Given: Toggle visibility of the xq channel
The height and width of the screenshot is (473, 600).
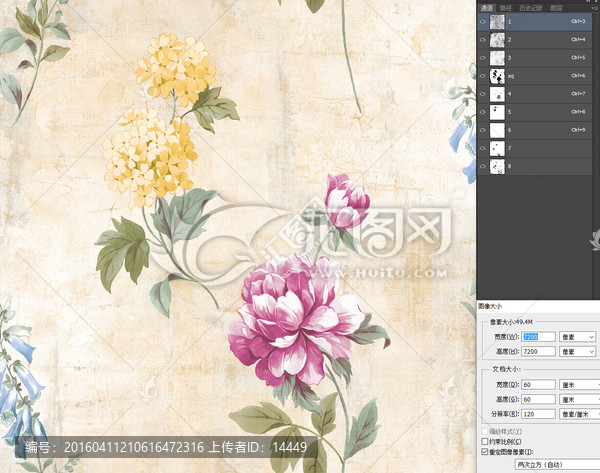Looking at the screenshot, I should [x=483, y=76].
